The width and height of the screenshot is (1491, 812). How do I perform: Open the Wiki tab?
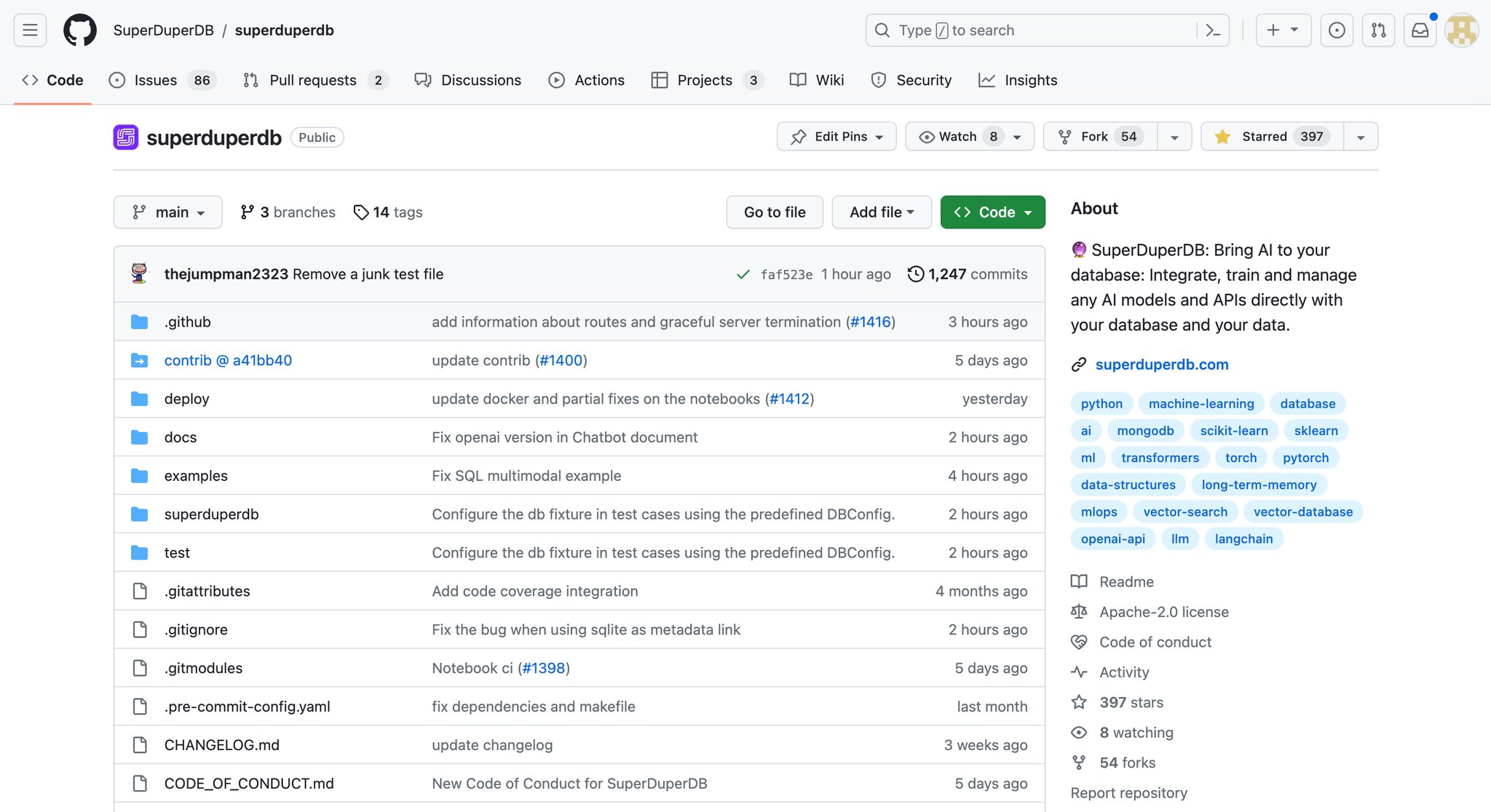817,80
